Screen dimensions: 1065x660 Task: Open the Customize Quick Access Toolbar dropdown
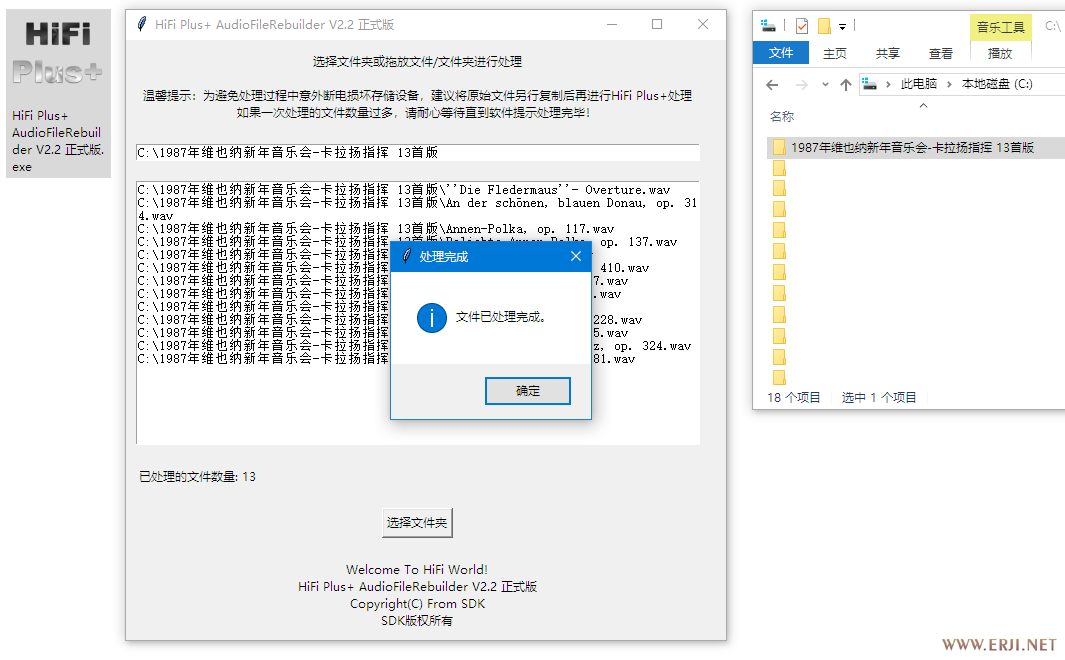tap(842, 26)
